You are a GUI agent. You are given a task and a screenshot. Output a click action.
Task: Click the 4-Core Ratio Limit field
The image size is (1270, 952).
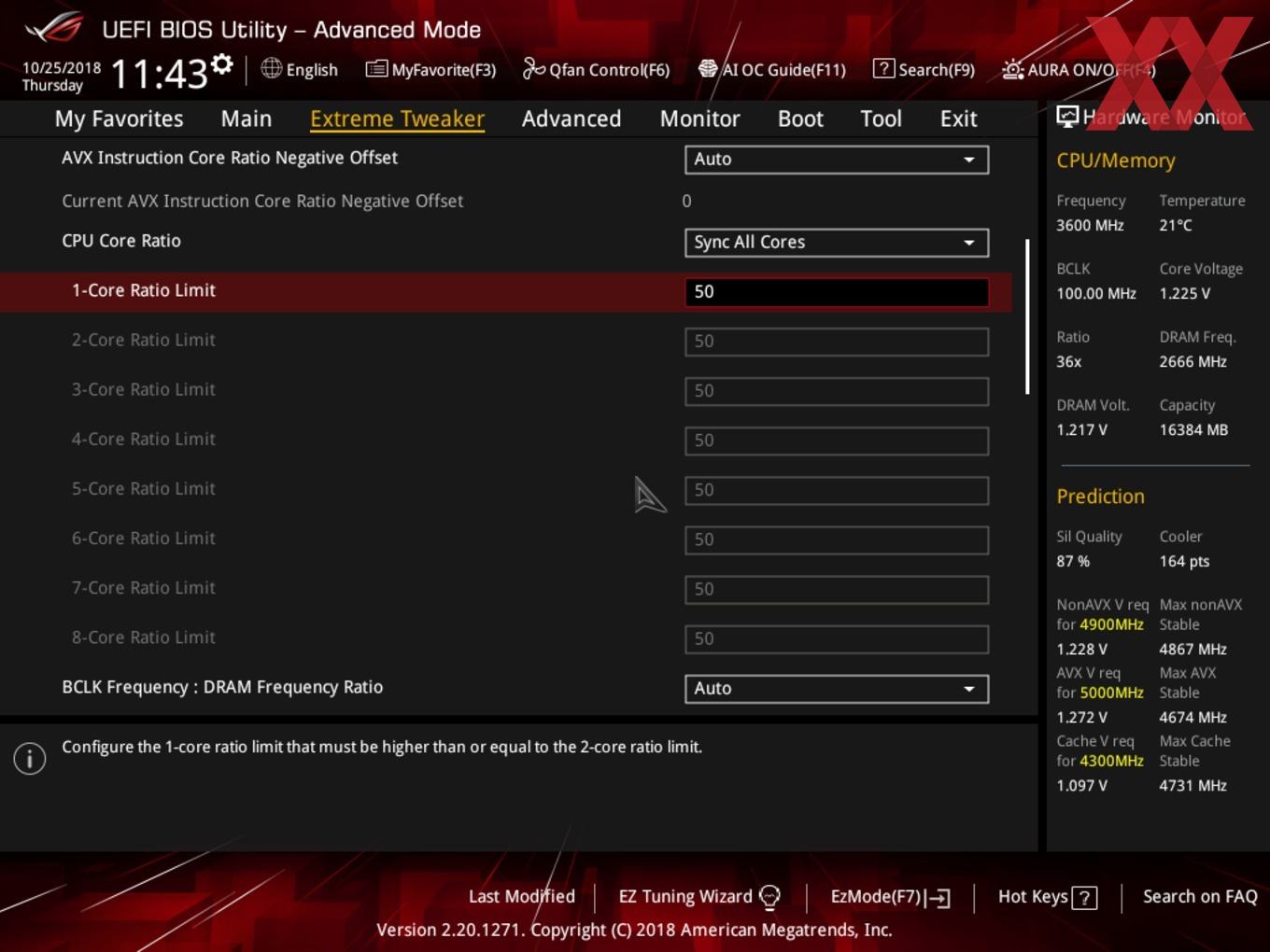tap(837, 441)
